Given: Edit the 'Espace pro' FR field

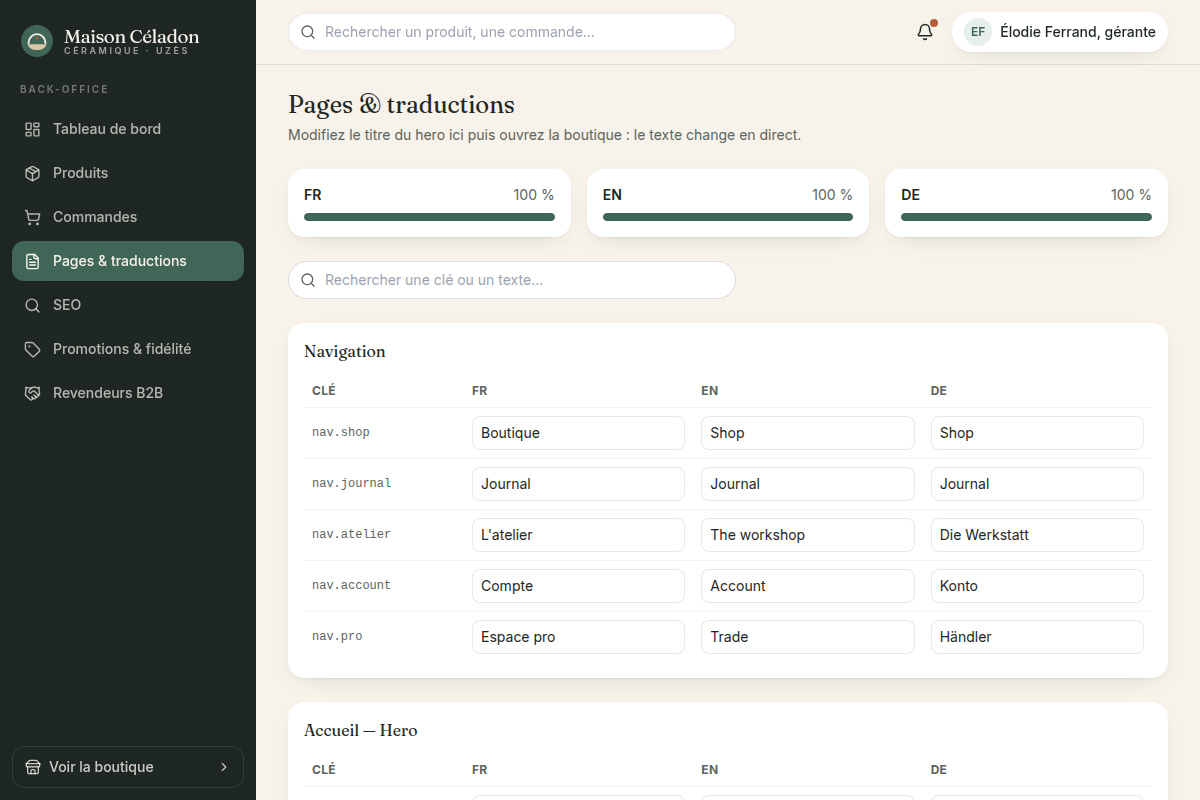Looking at the screenshot, I should point(578,637).
